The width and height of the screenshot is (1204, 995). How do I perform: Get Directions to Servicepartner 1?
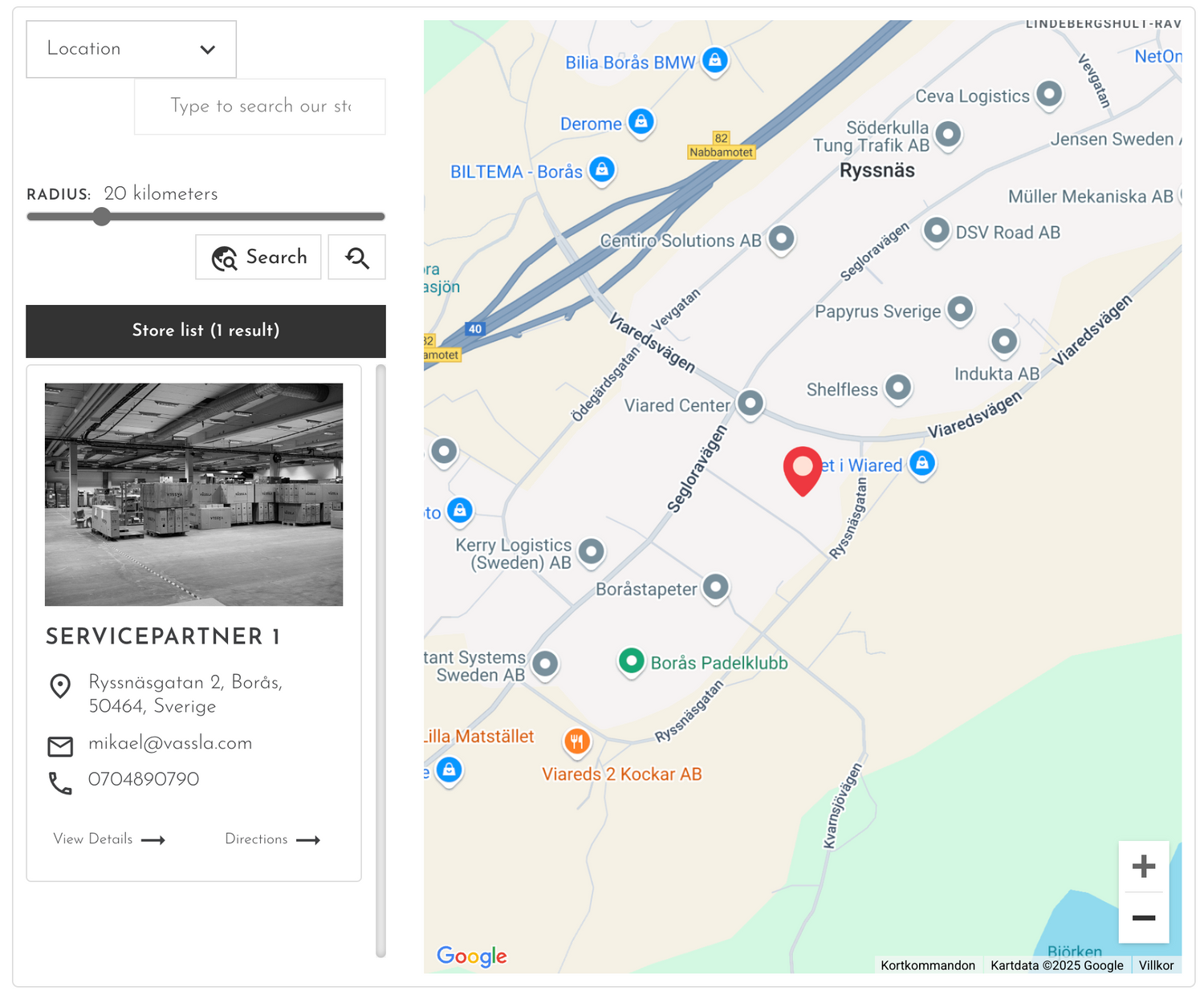(x=272, y=839)
